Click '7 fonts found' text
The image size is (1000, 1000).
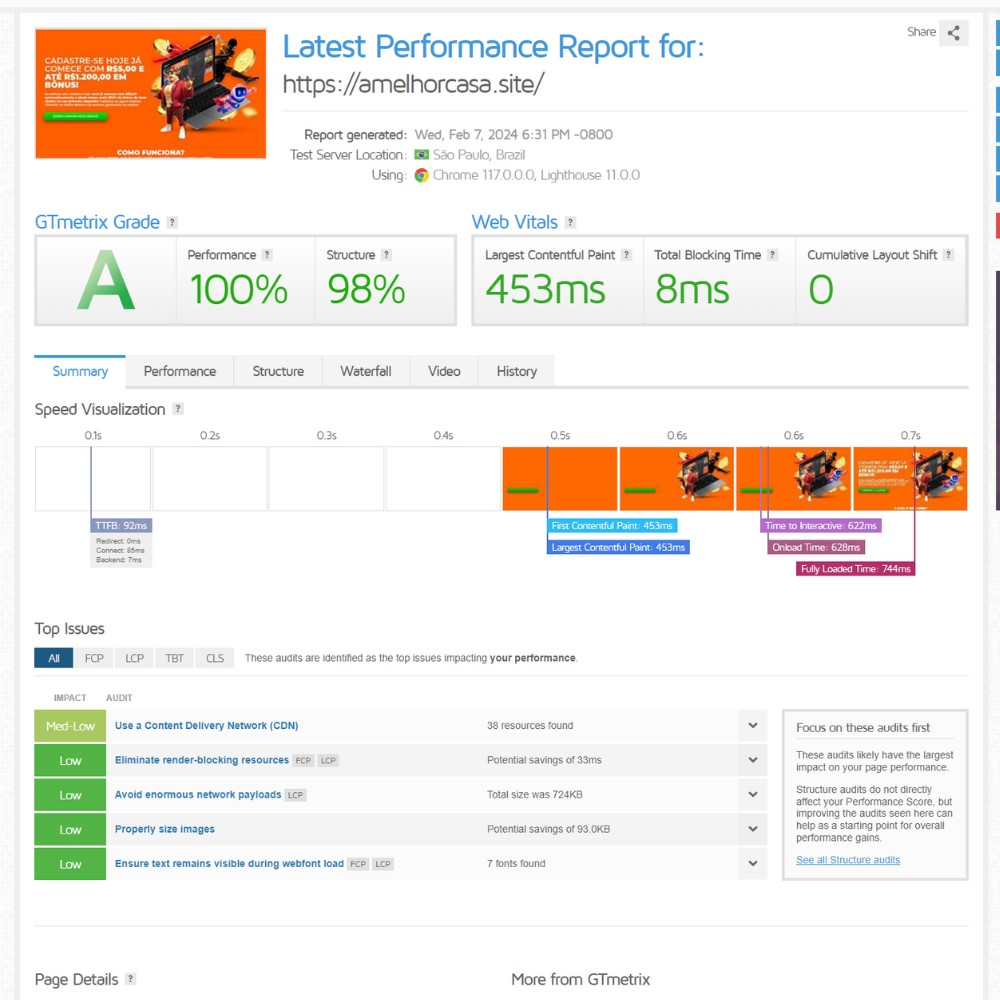coord(516,864)
